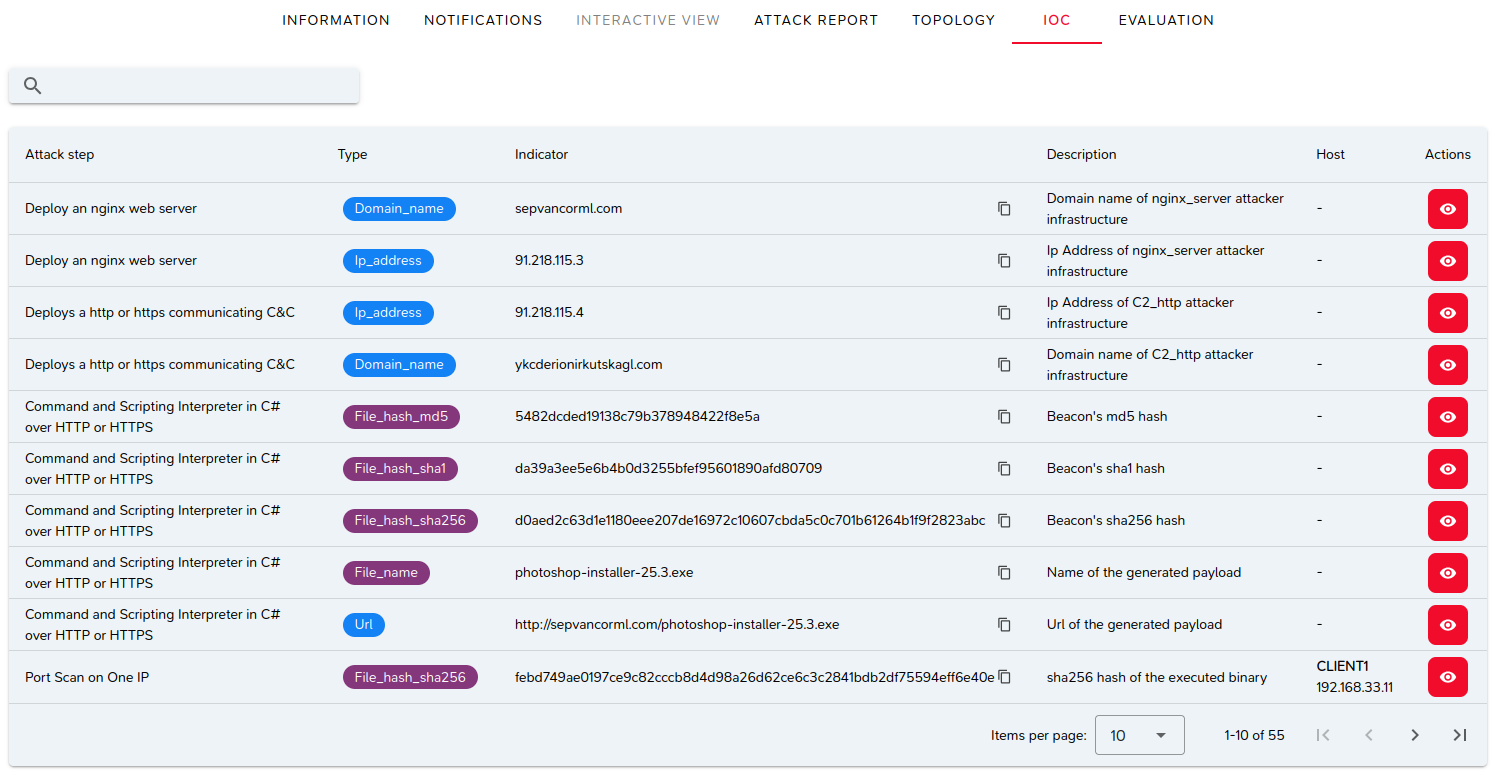This screenshot has height=777, width=1497.
Task: Click the File_hash_sha1 type tag
Action: click(x=401, y=469)
